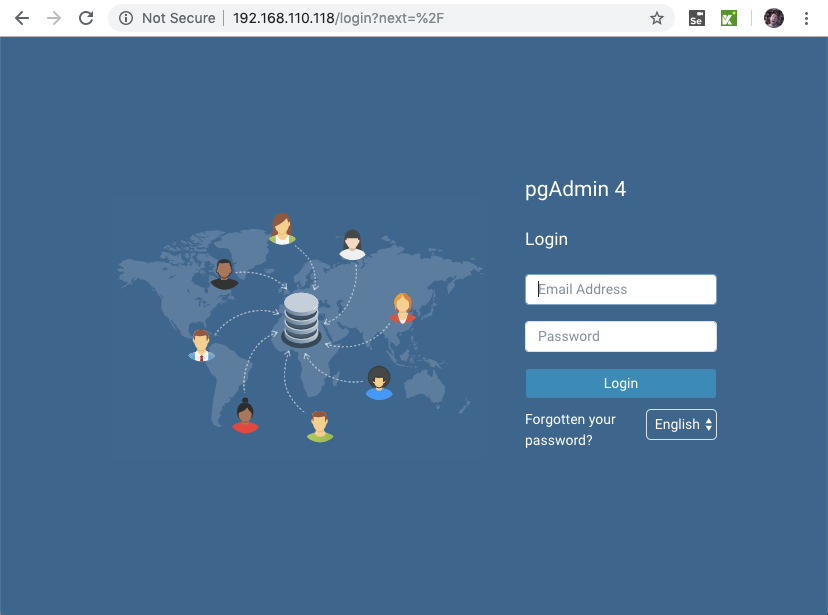
Task: Click the Not Secure label
Action: (178, 18)
